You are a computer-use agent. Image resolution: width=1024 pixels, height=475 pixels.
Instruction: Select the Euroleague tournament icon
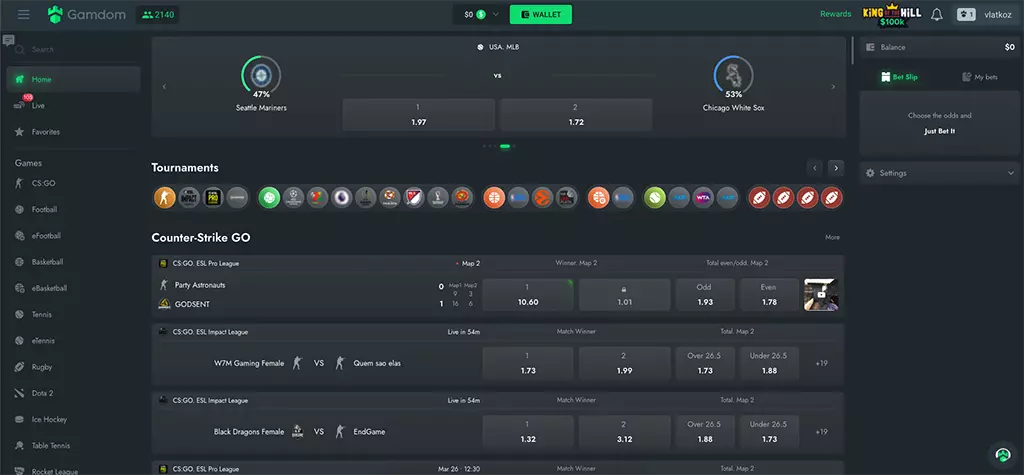pos(543,197)
